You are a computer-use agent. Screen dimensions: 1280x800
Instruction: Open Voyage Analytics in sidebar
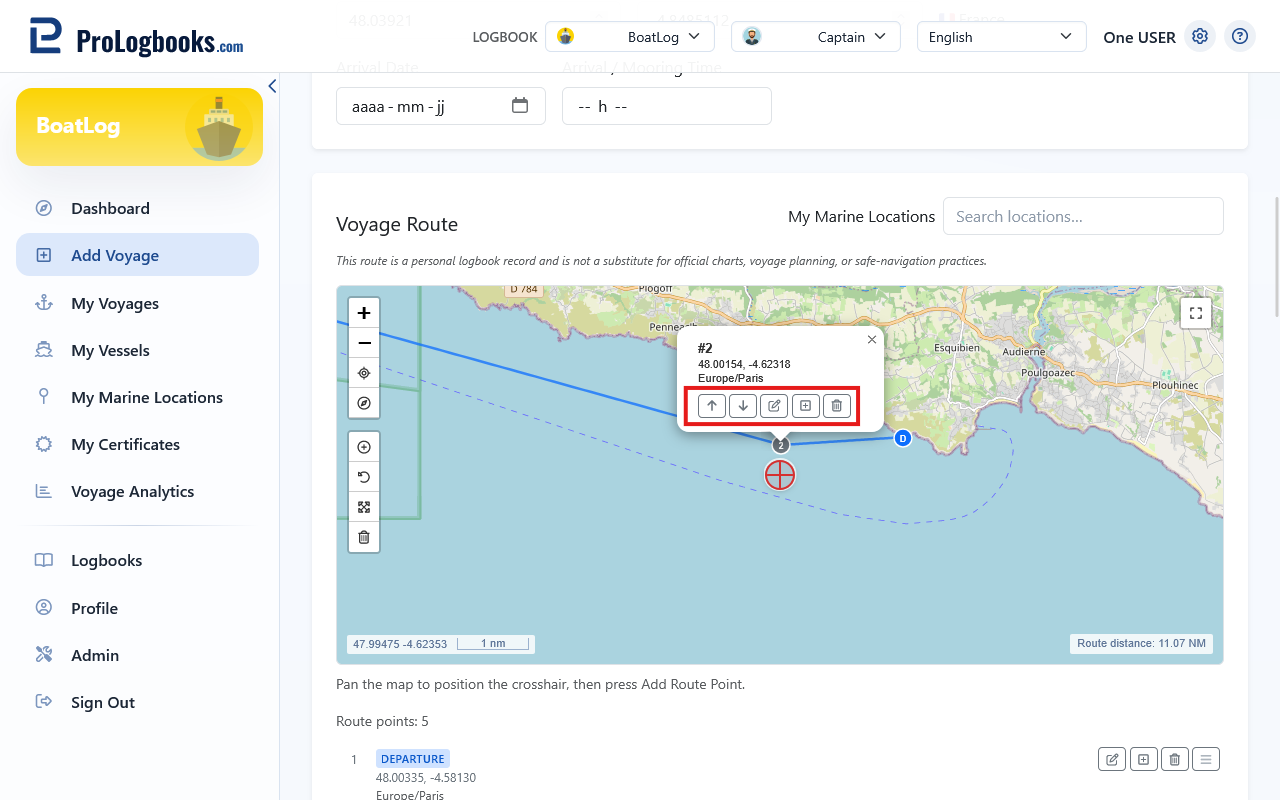click(x=137, y=491)
